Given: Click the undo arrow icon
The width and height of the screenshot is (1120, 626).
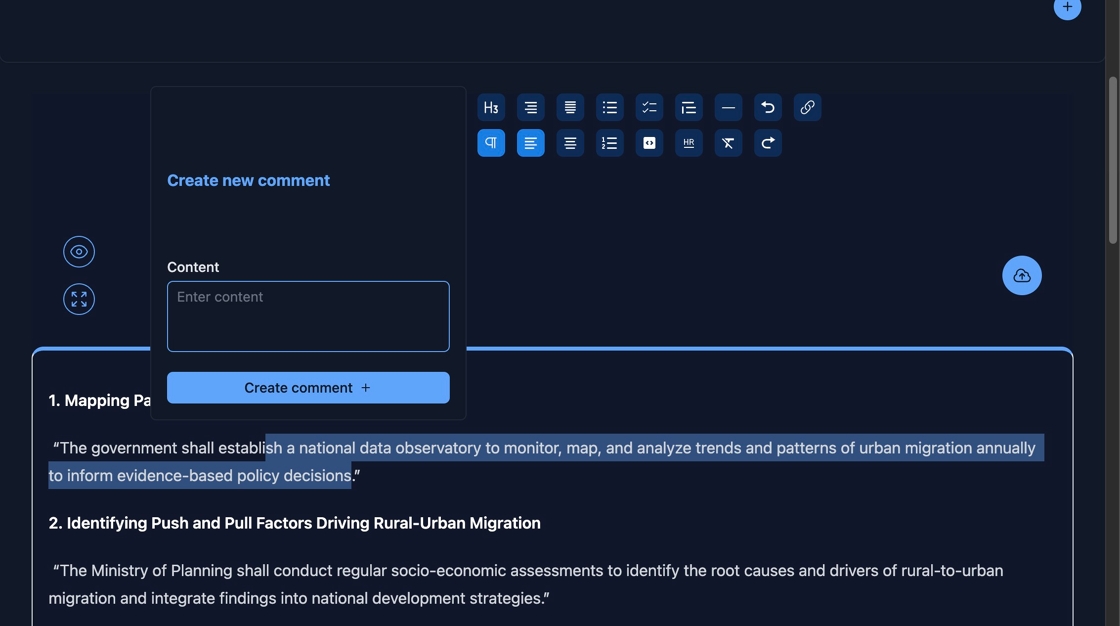Looking at the screenshot, I should pos(768,108).
